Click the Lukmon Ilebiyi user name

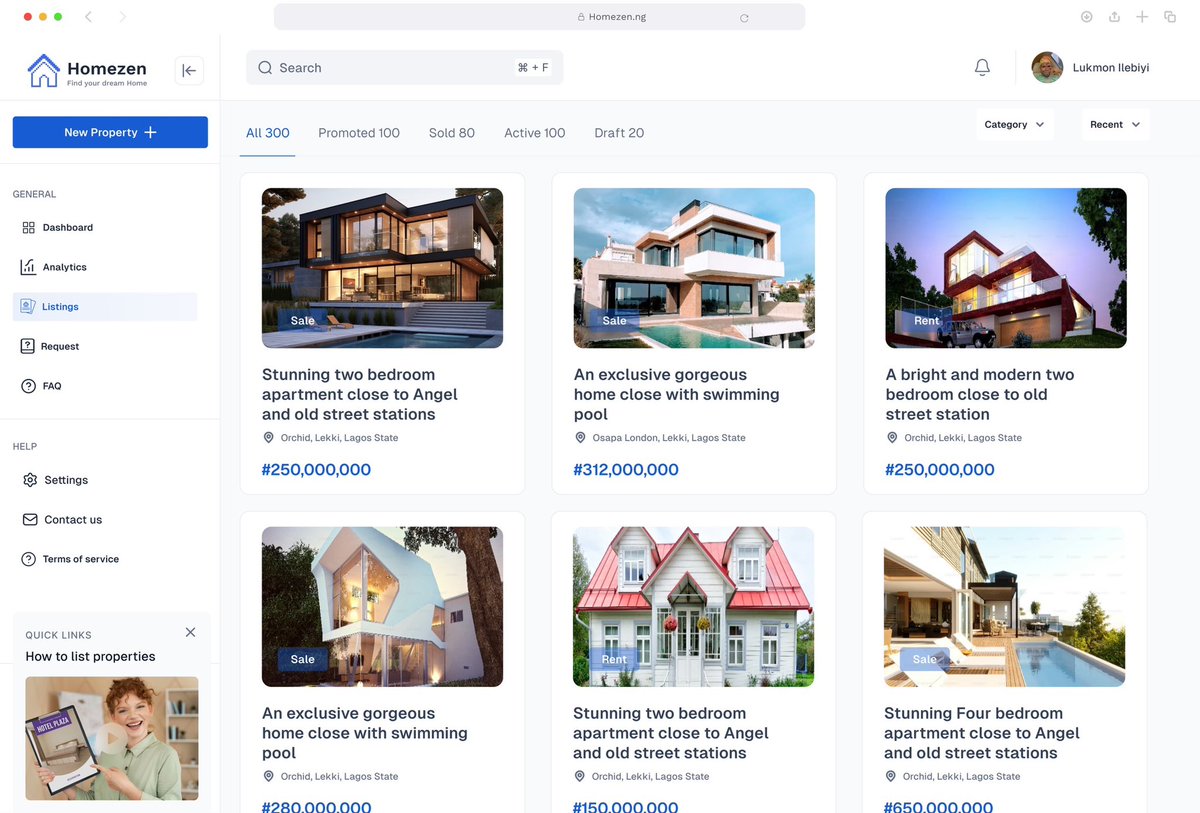1111,68
